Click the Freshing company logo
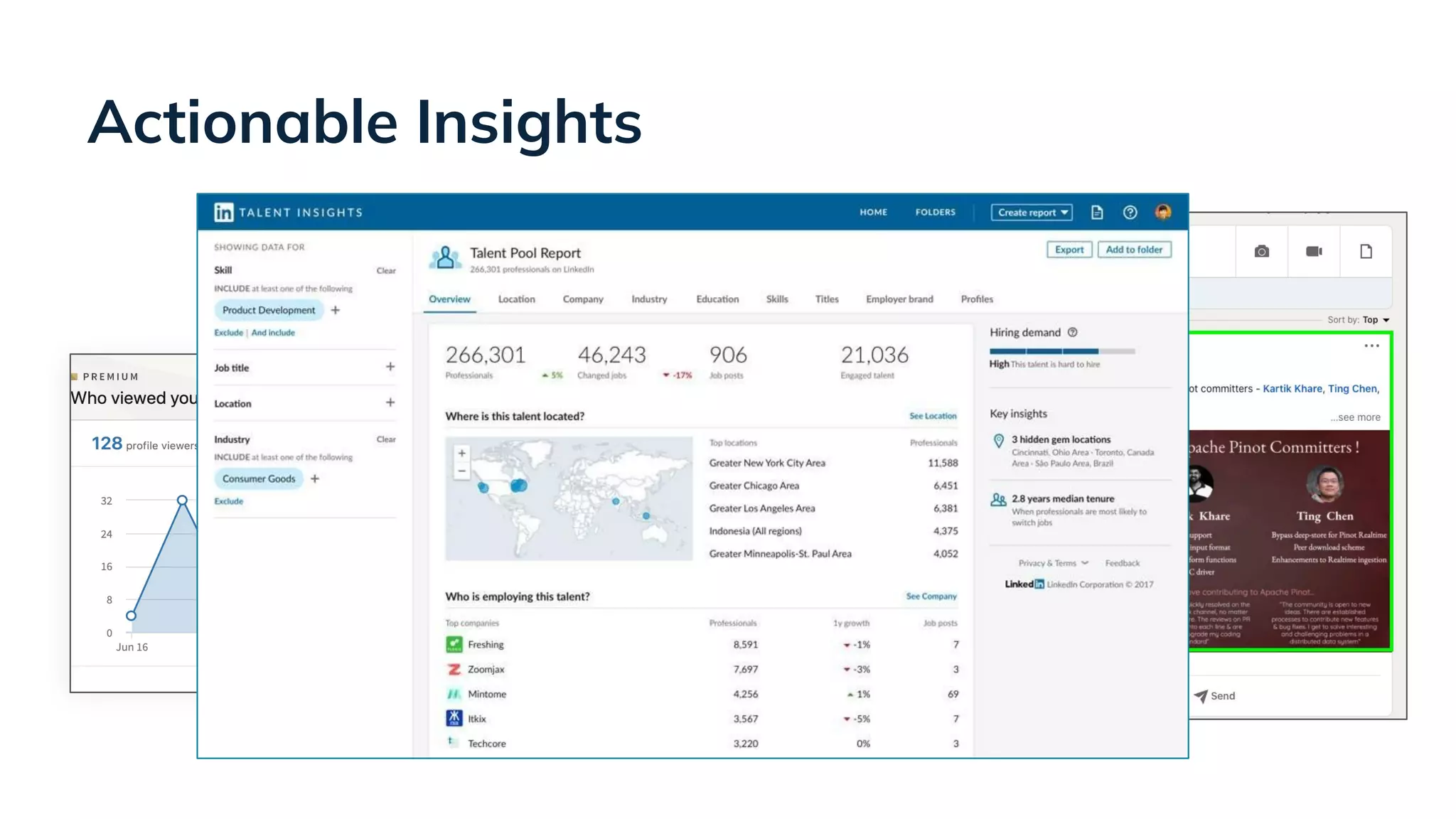The width and height of the screenshot is (1456, 819). click(x=454, y=644)
